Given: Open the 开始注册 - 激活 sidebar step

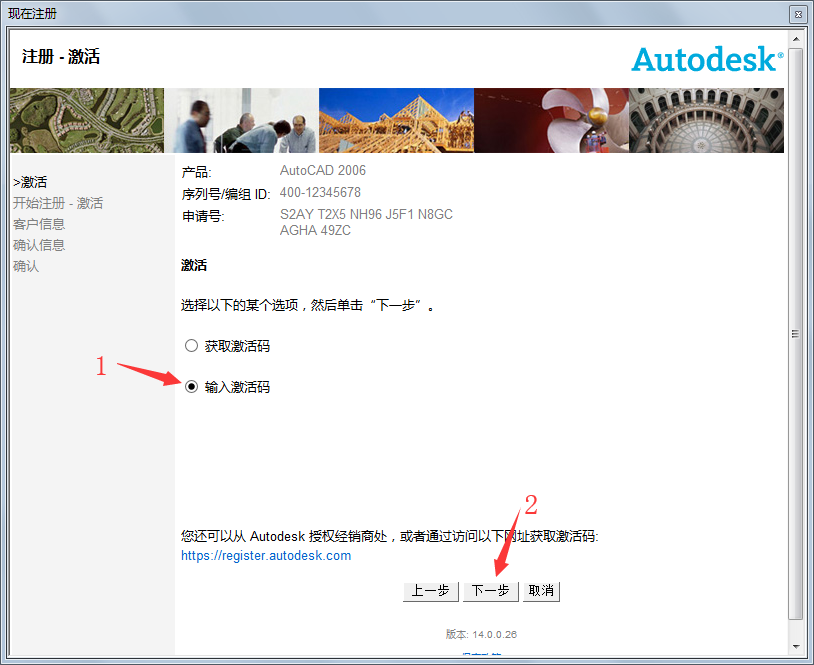Looking at the screenshot, I should [x=58, y=203].
